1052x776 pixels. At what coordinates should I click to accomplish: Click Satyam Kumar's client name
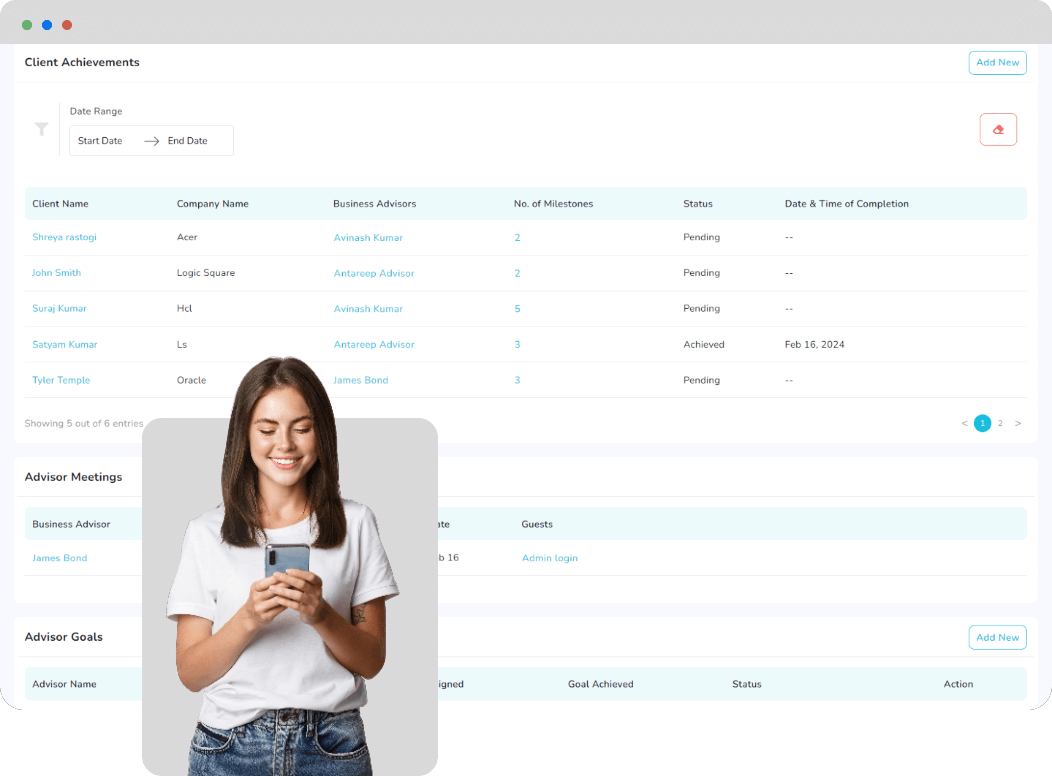pos(64,344)
